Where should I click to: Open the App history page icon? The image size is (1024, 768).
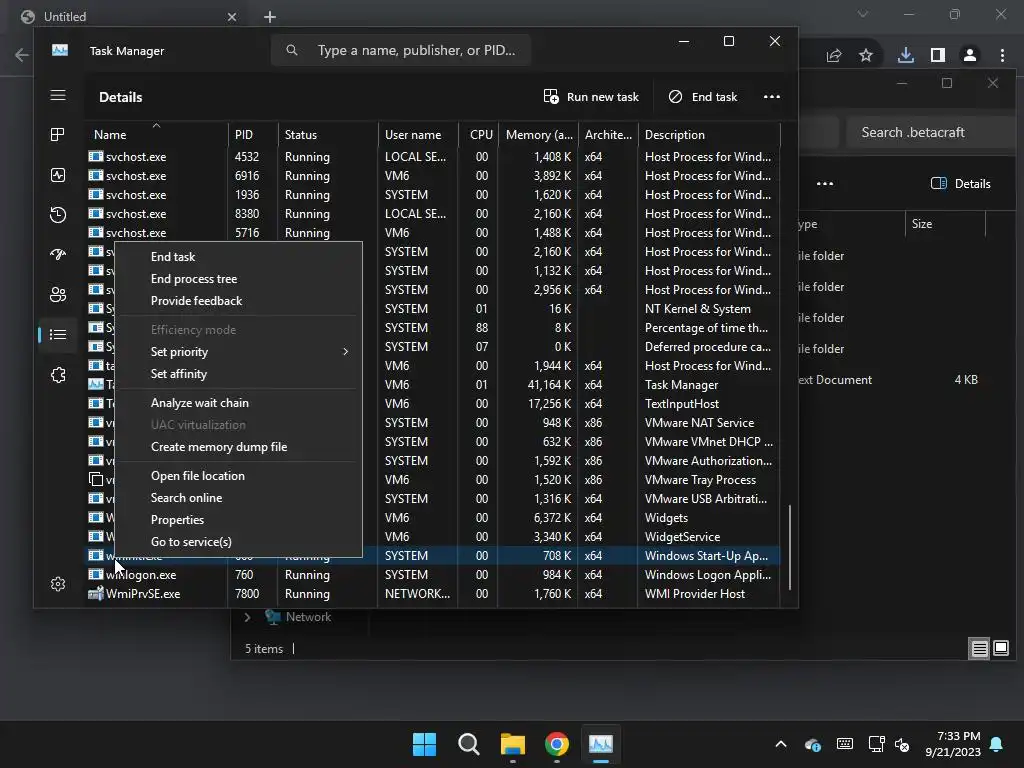pos(58,215)
